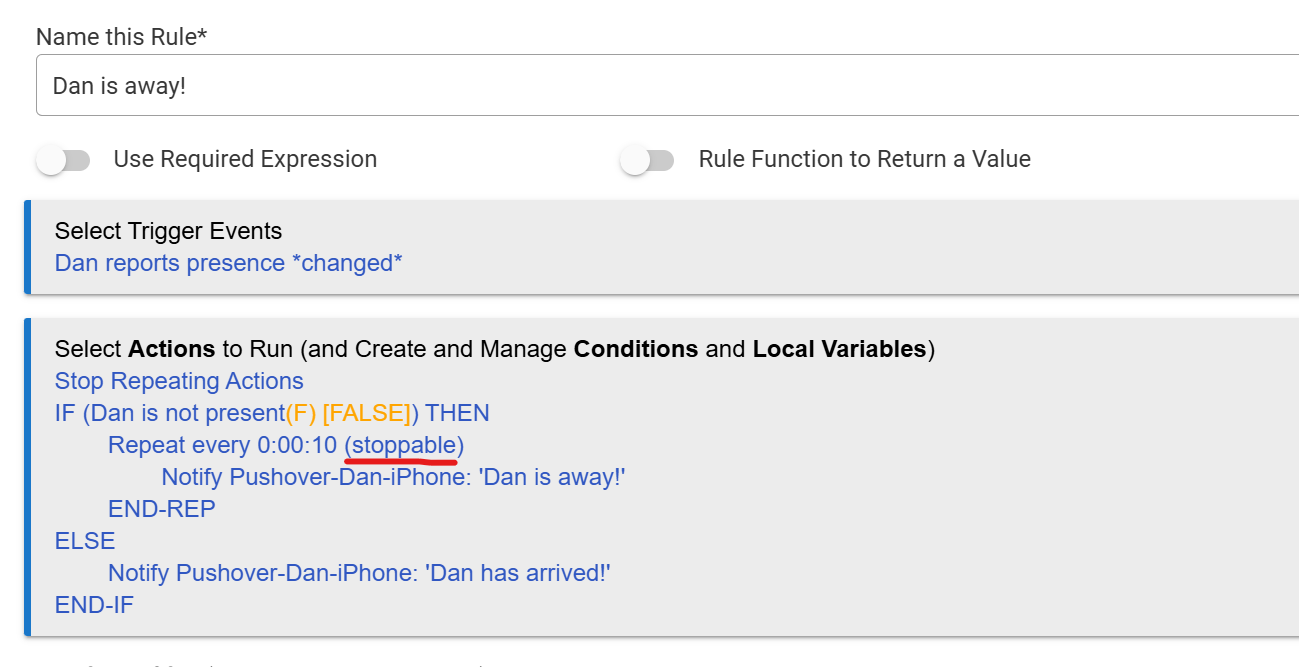Click the rule name input field
This screenshot has width=1299, height=667.
(660, 86)
